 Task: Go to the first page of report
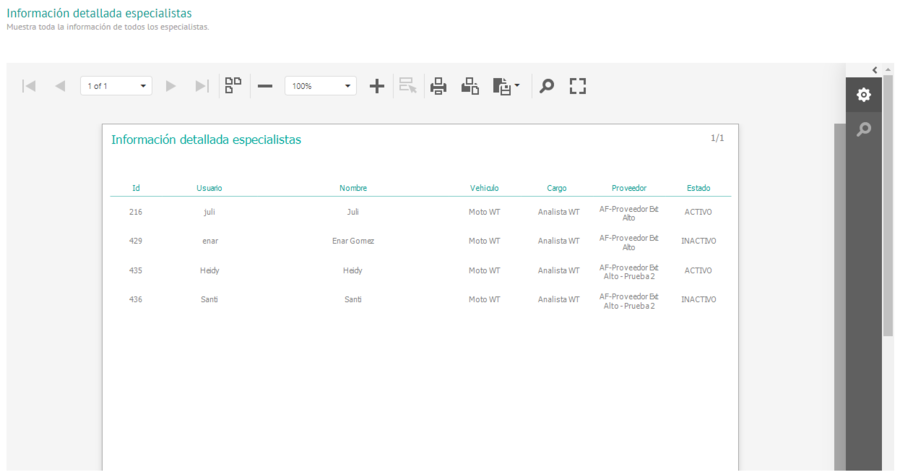[29, 86]
